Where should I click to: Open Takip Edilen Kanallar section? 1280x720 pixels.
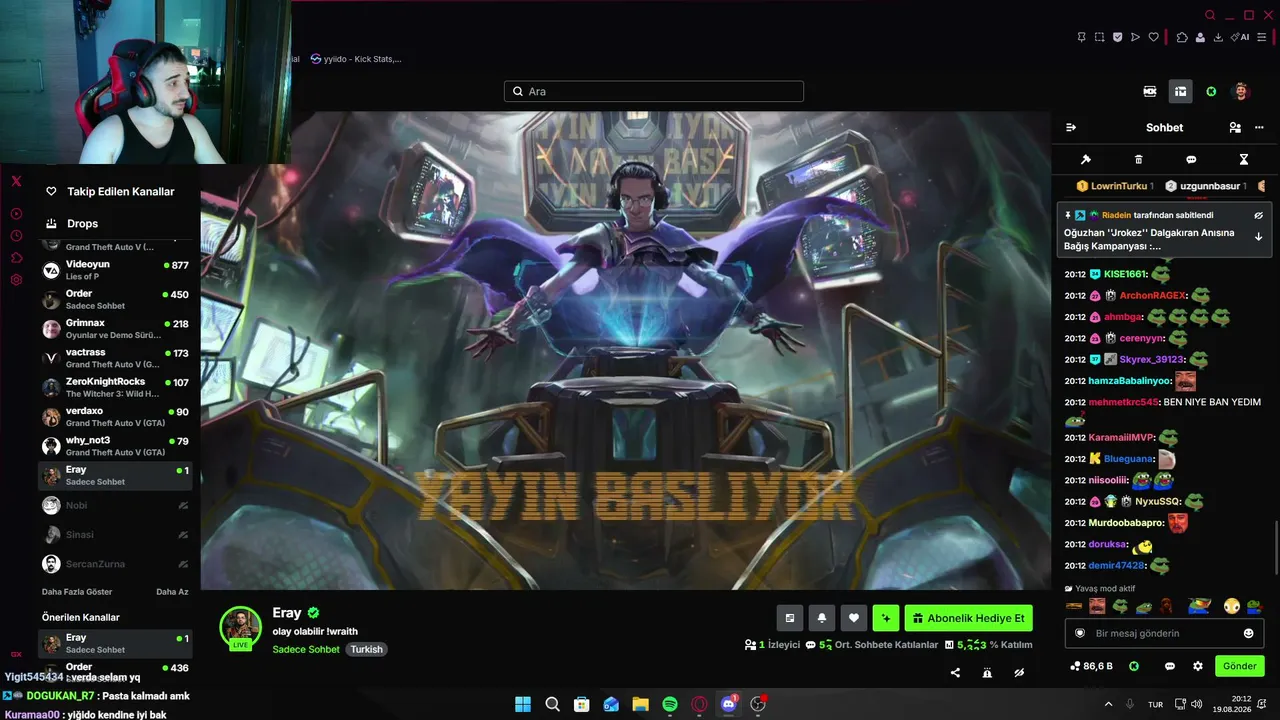click(110, 191)
